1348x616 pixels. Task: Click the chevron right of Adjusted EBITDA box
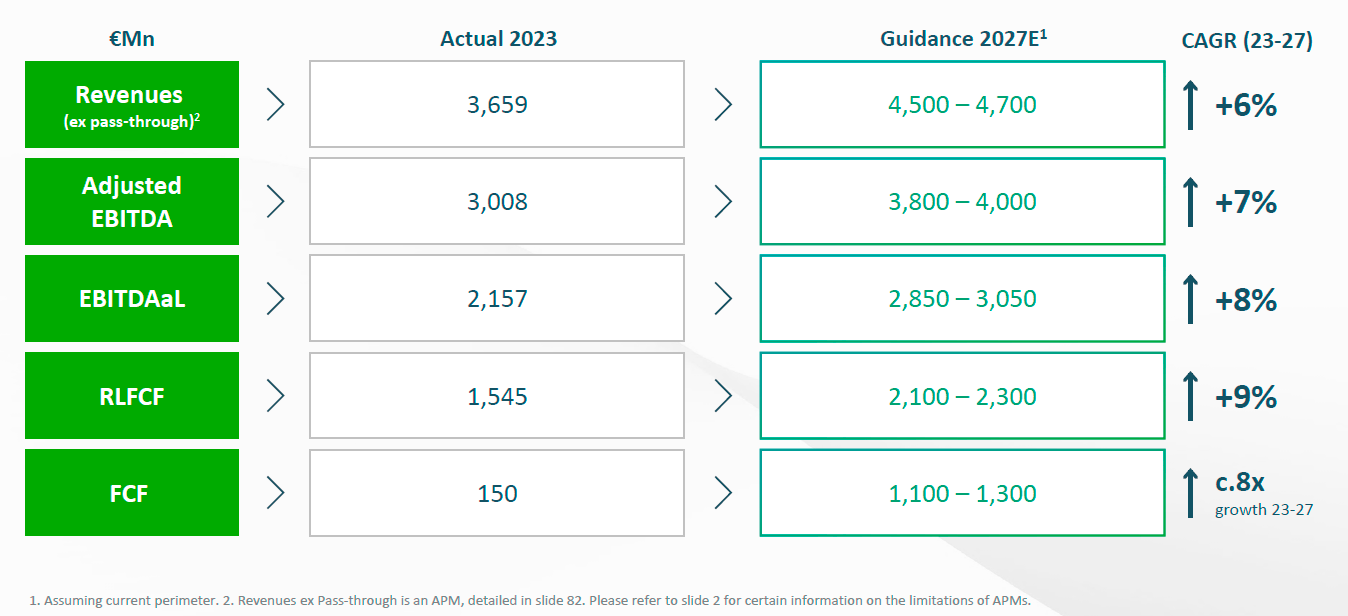click(276, 202)
